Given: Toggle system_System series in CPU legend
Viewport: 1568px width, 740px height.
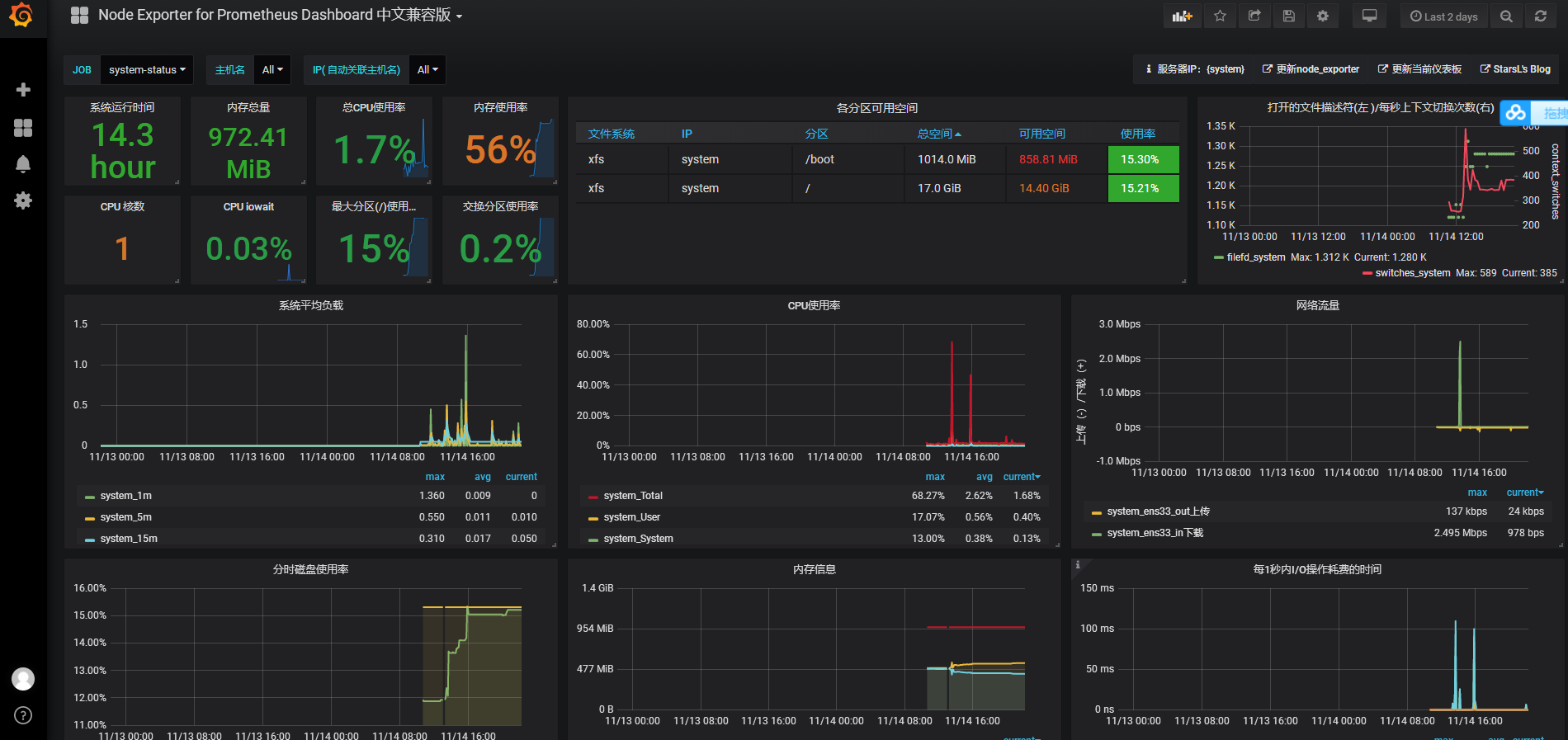Looking at the screenshot, I should click(638, 539).
